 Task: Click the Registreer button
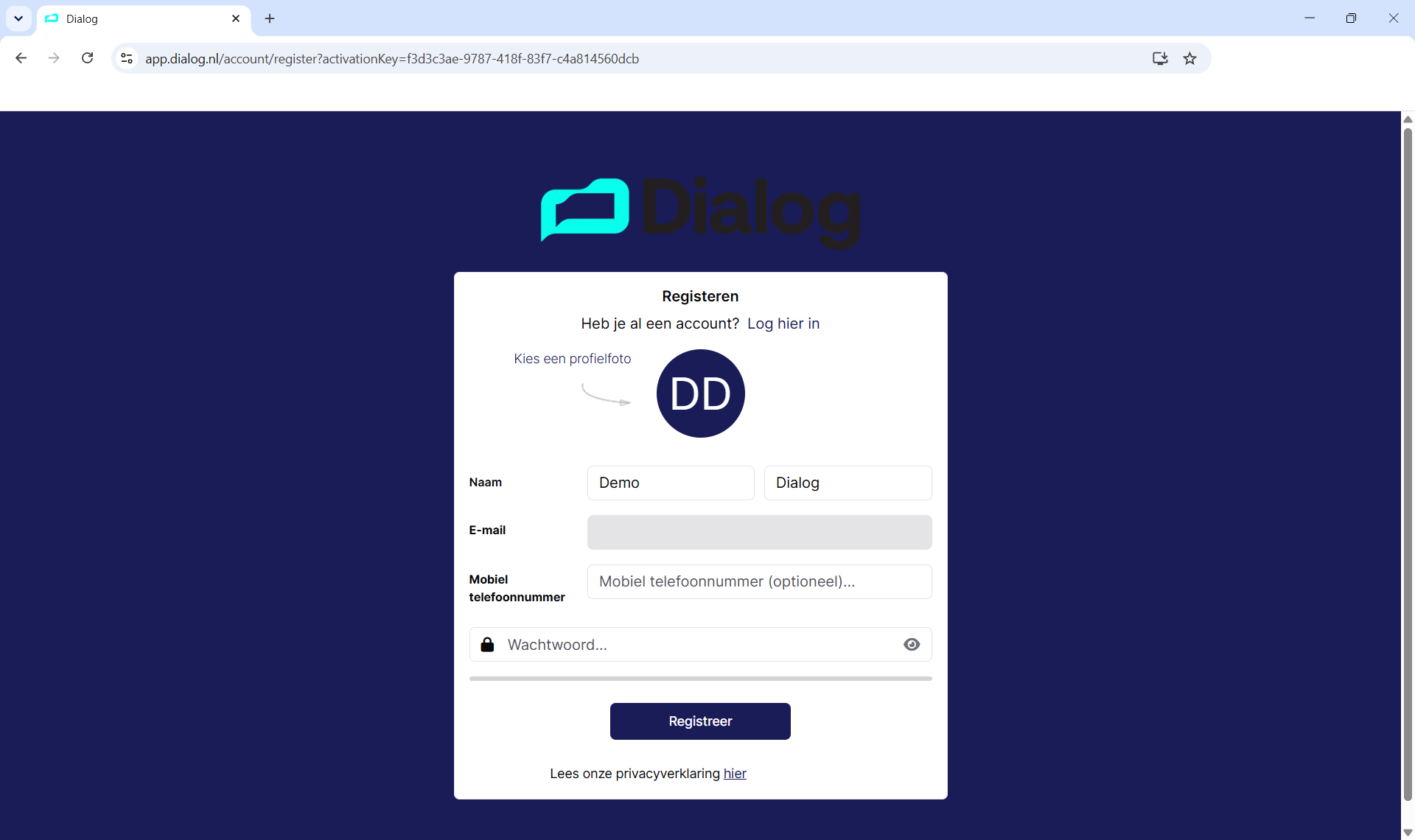[x=700, y=721]
